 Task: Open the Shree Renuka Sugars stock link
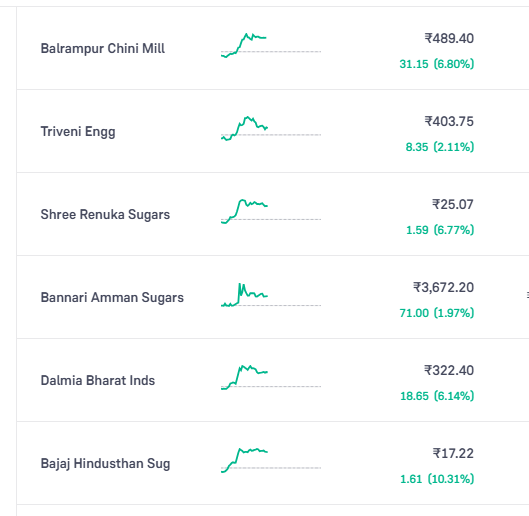coord(105,215)
